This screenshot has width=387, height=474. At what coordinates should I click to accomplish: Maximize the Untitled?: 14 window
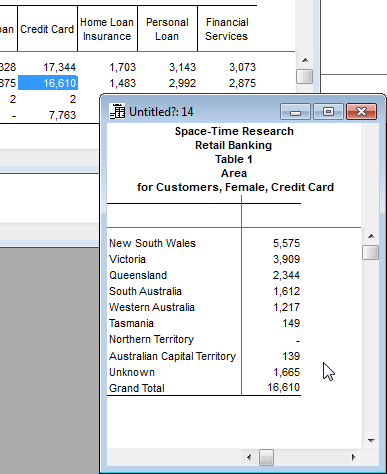coord(328,111)
